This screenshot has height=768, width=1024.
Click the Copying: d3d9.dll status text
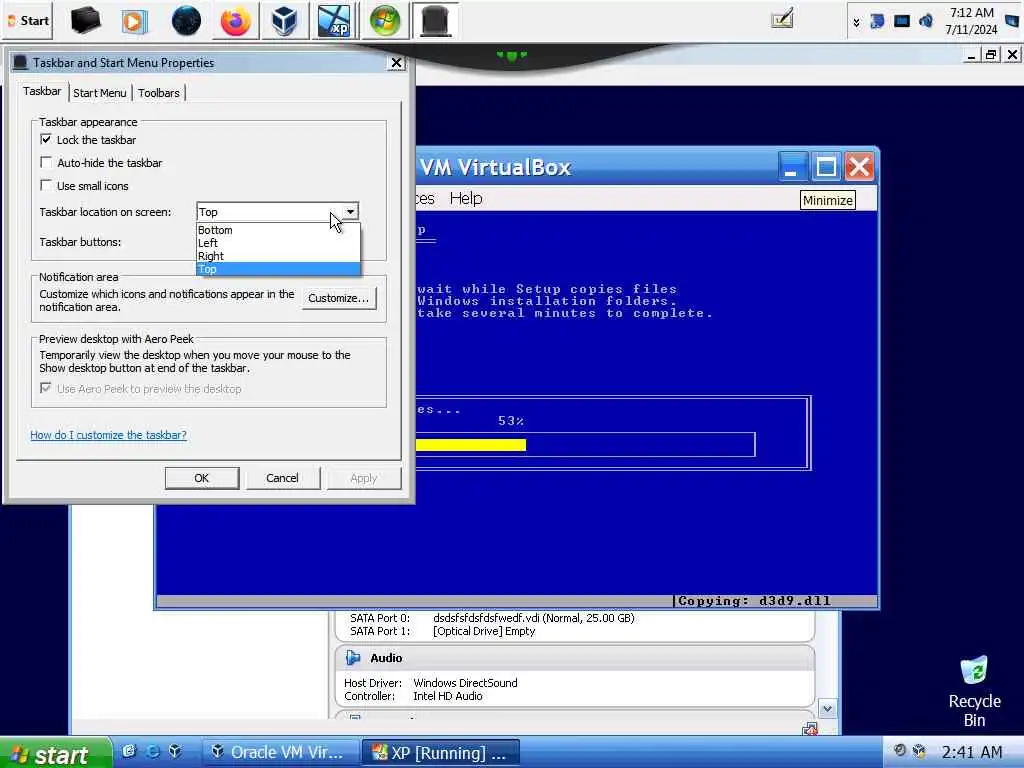754,601
